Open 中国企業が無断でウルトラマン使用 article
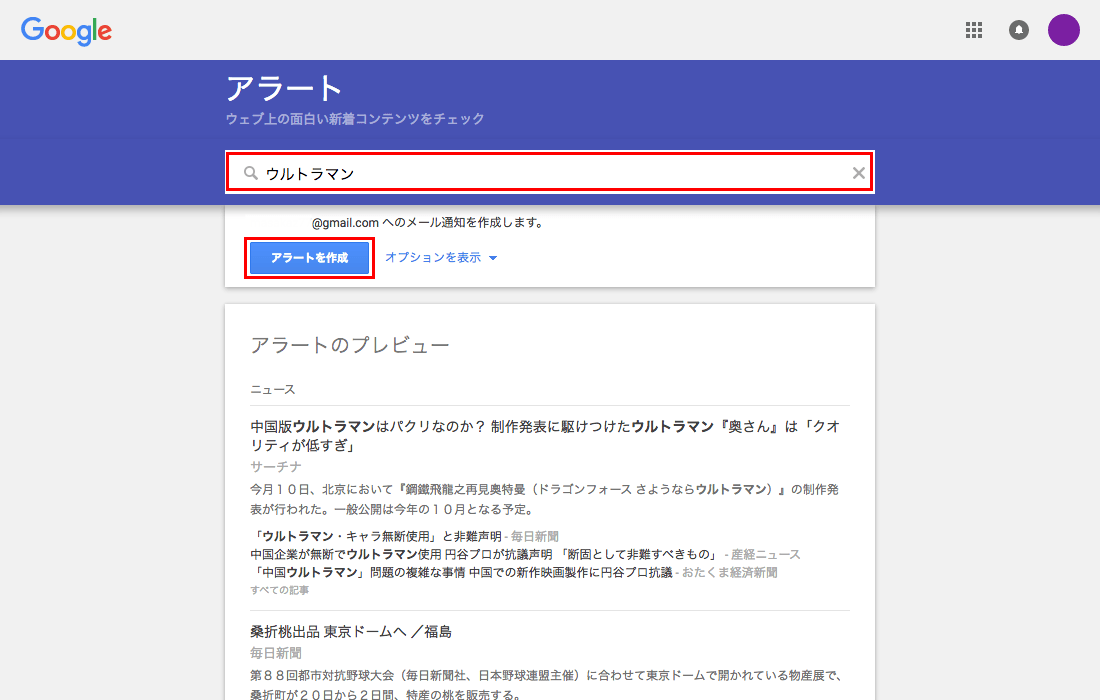The image size is (1100, 700). pyautogui.click(x=485, y=554)
